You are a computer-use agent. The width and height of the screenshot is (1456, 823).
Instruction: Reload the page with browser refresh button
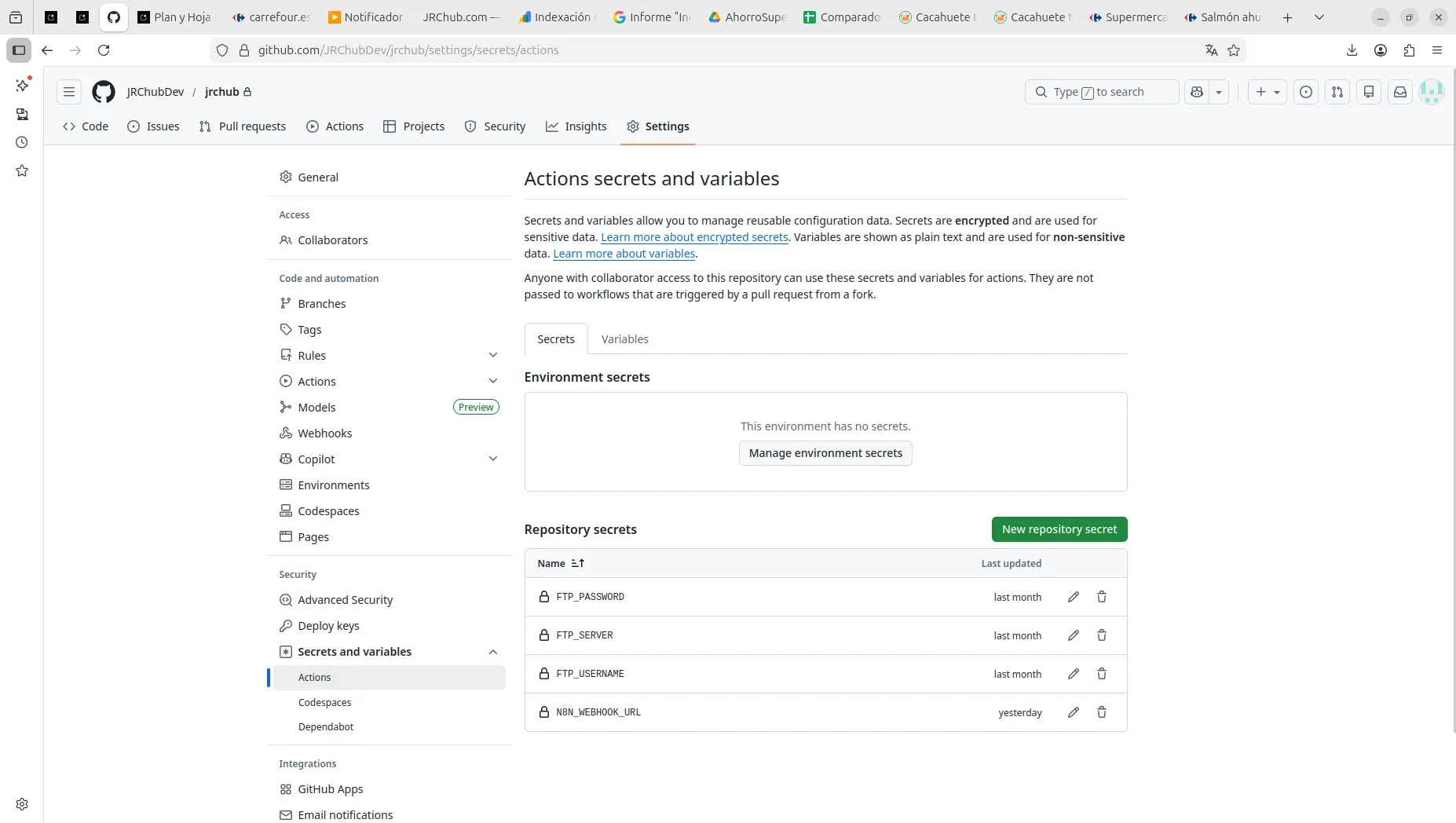(x=104, y=50)
